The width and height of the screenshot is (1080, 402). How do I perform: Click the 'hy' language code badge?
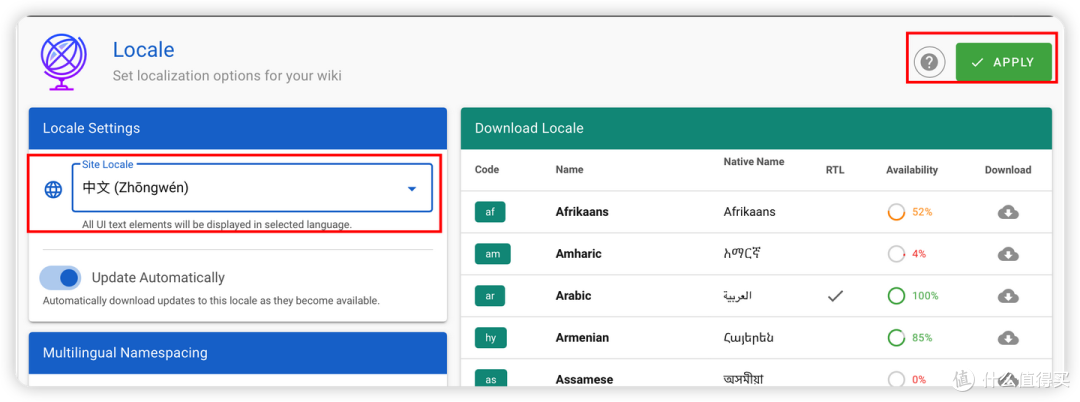coord(490,338)
